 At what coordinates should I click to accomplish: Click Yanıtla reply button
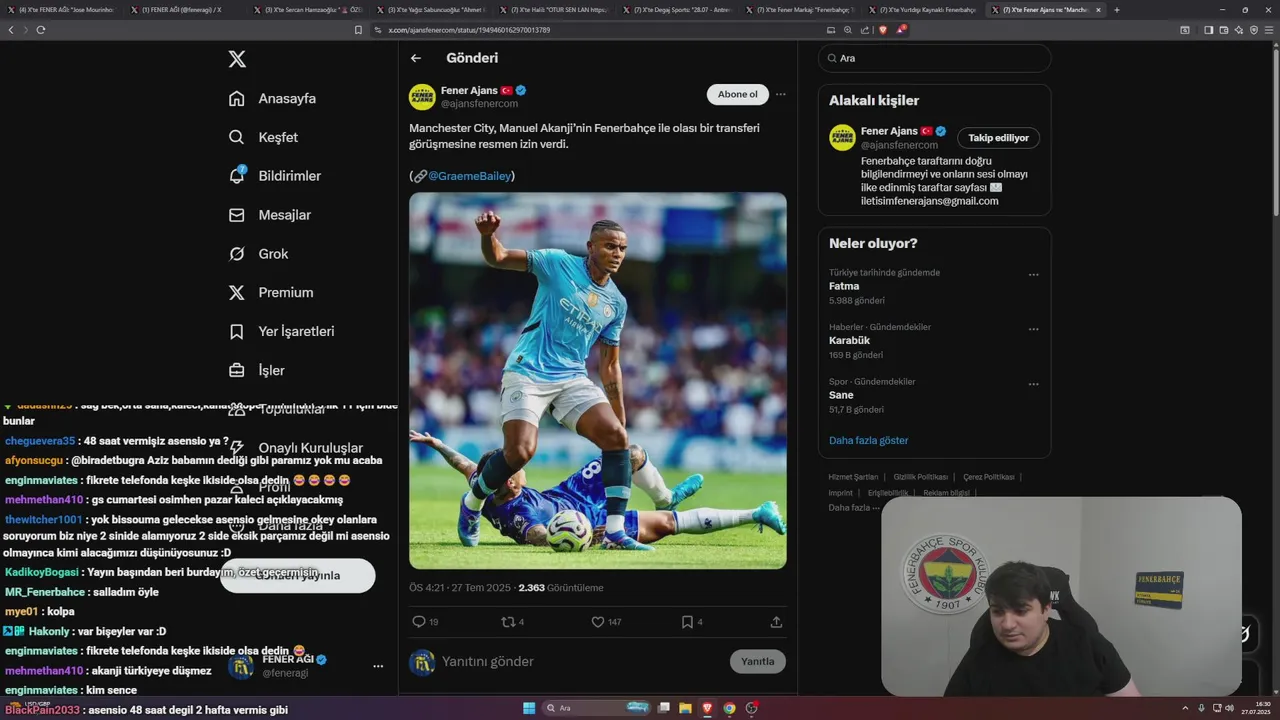pos(758,661)
